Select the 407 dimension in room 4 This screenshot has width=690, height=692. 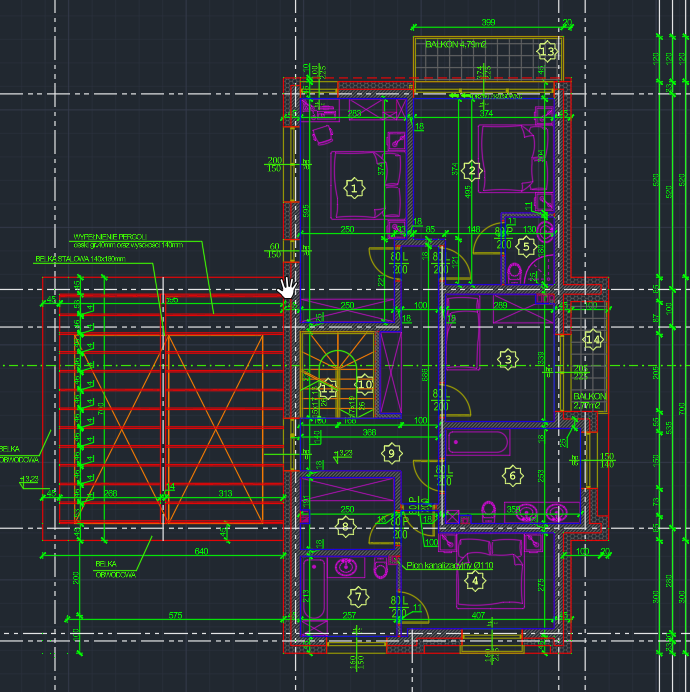point(478,614)
